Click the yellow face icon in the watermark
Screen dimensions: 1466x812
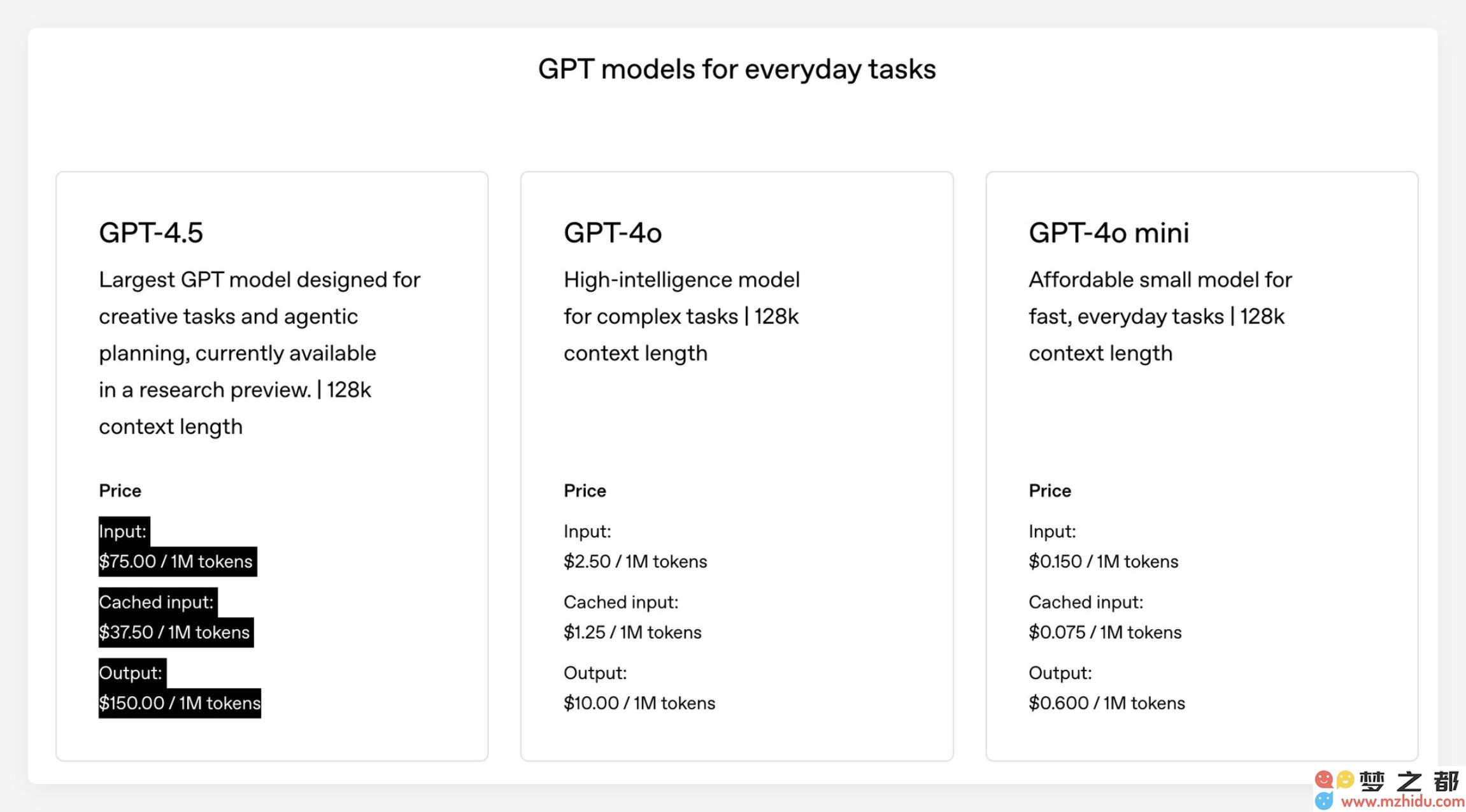1345,780
